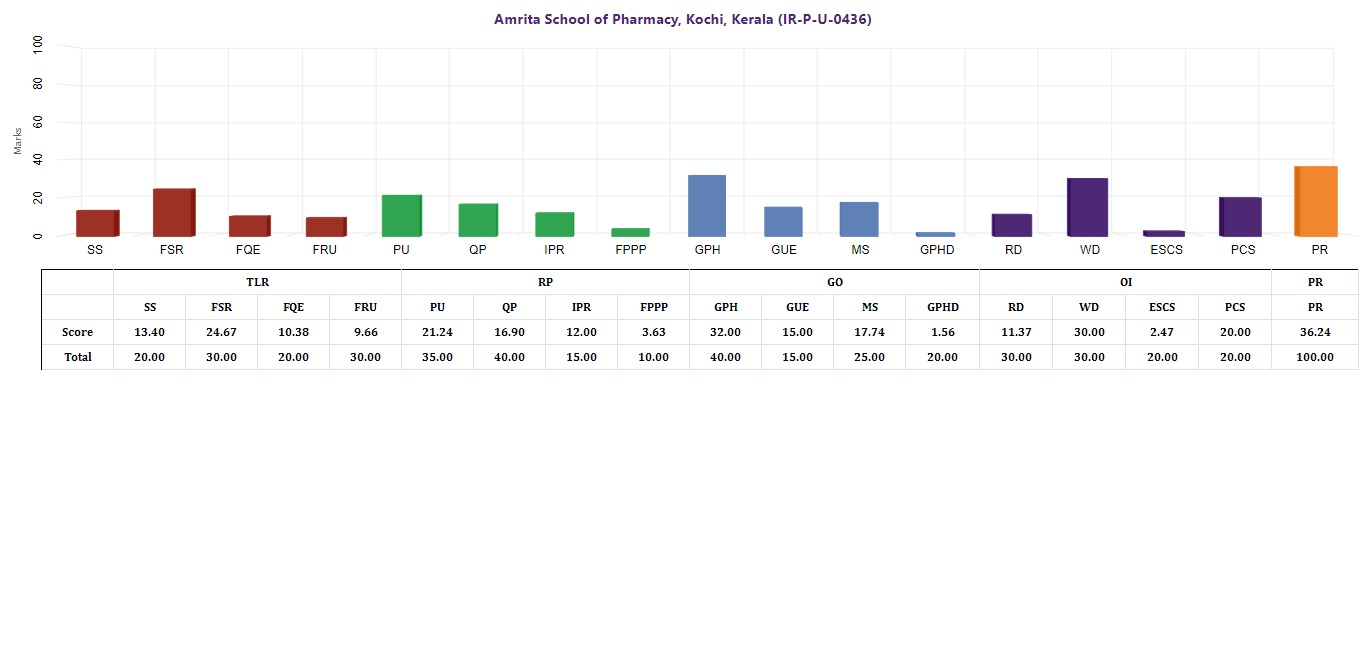Select the GUE bar in chart
This screenshot has width=1366, height=657.
tap(783, 222)
